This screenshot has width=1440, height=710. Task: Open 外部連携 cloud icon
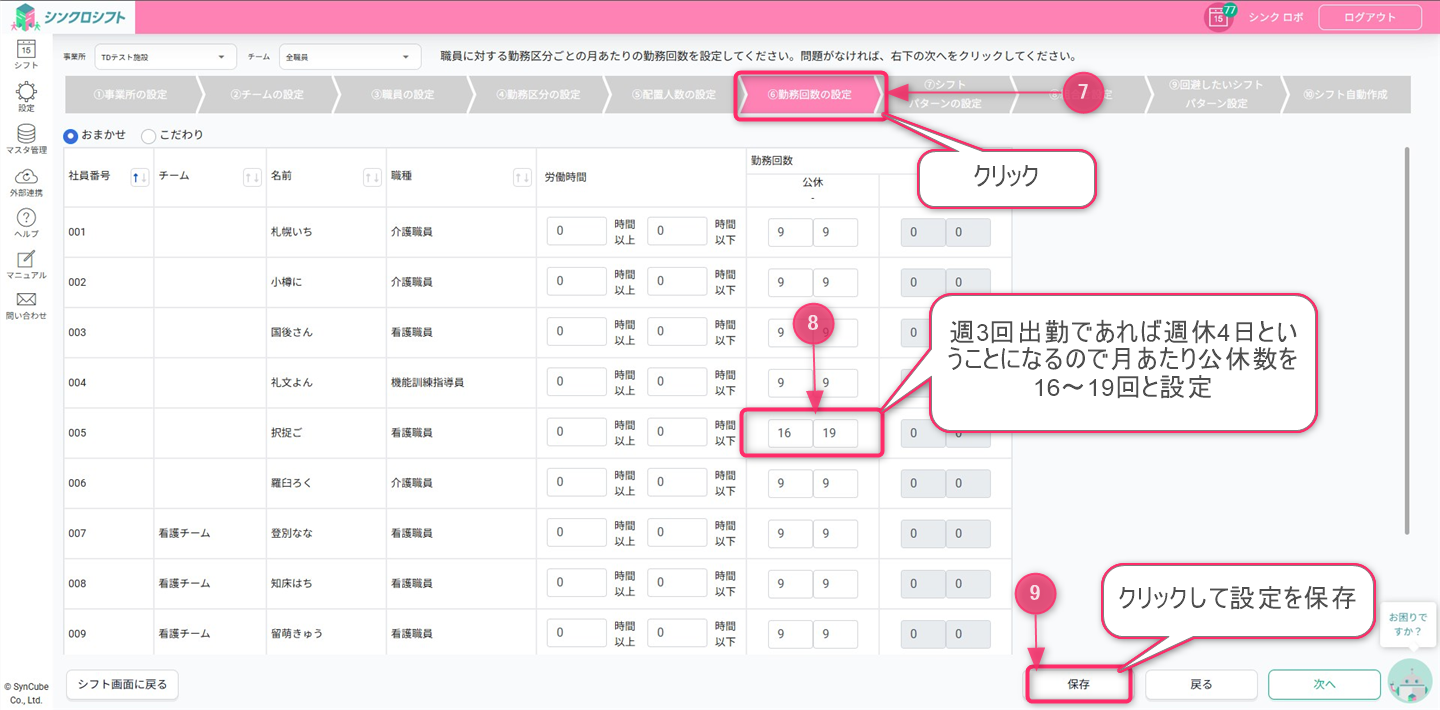point(26,178)
